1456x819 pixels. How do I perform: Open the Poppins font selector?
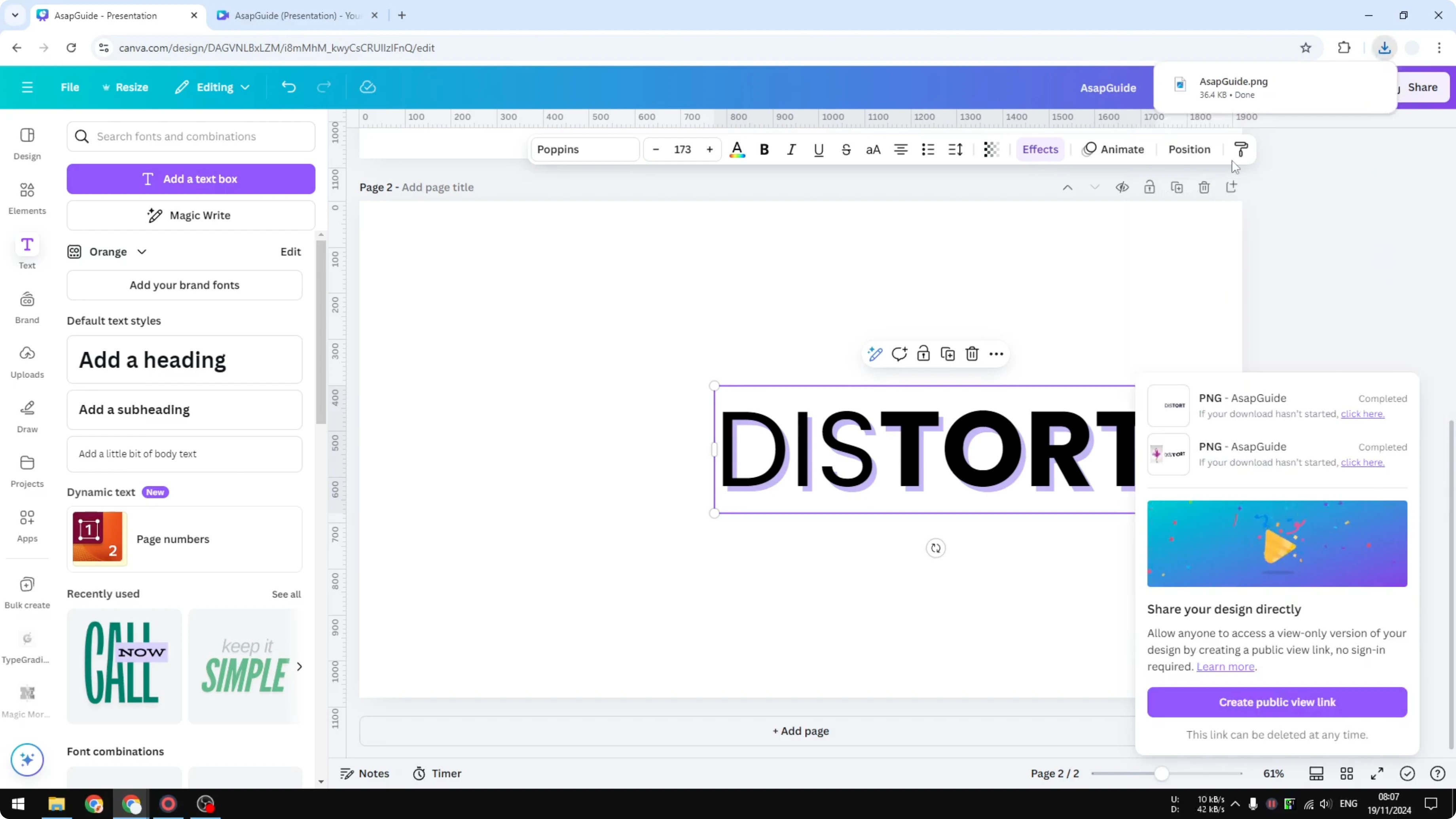coord(584,149)
